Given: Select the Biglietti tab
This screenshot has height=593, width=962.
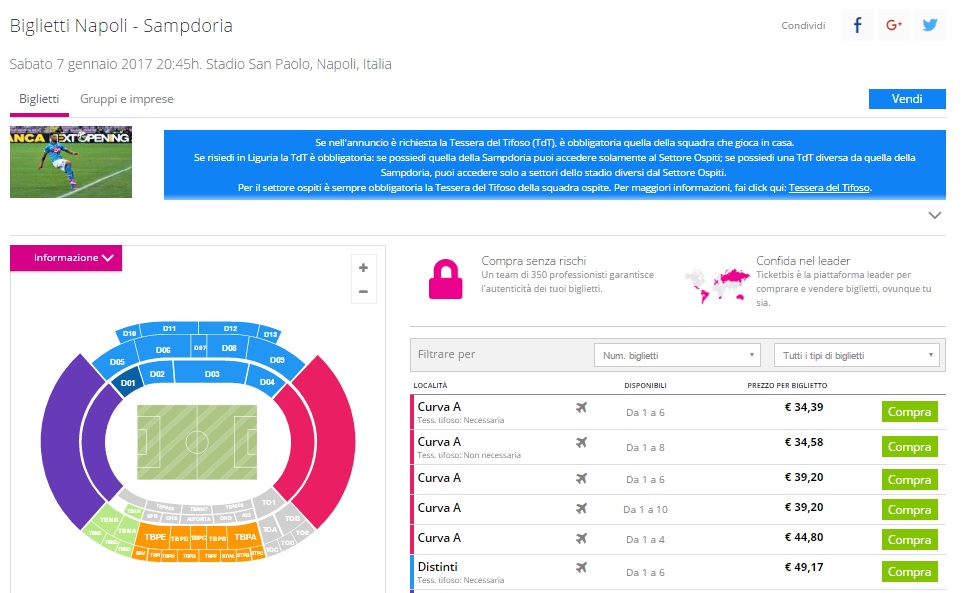Looking at the screenshot, I should click(39, 99).
